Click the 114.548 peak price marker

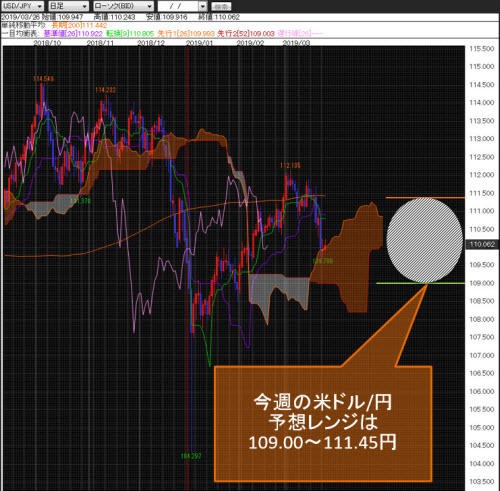[x=43, y=79]
